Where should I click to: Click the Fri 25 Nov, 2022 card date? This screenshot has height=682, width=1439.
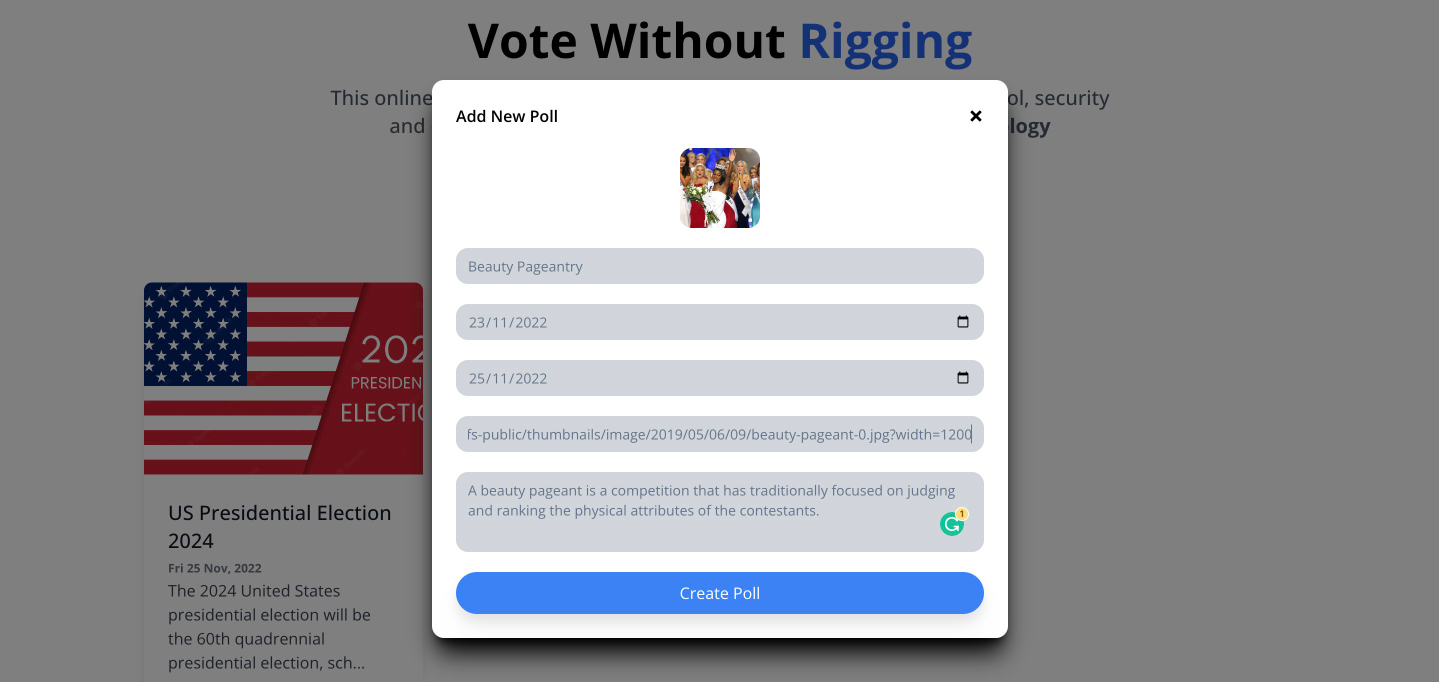tap(214, 568)
